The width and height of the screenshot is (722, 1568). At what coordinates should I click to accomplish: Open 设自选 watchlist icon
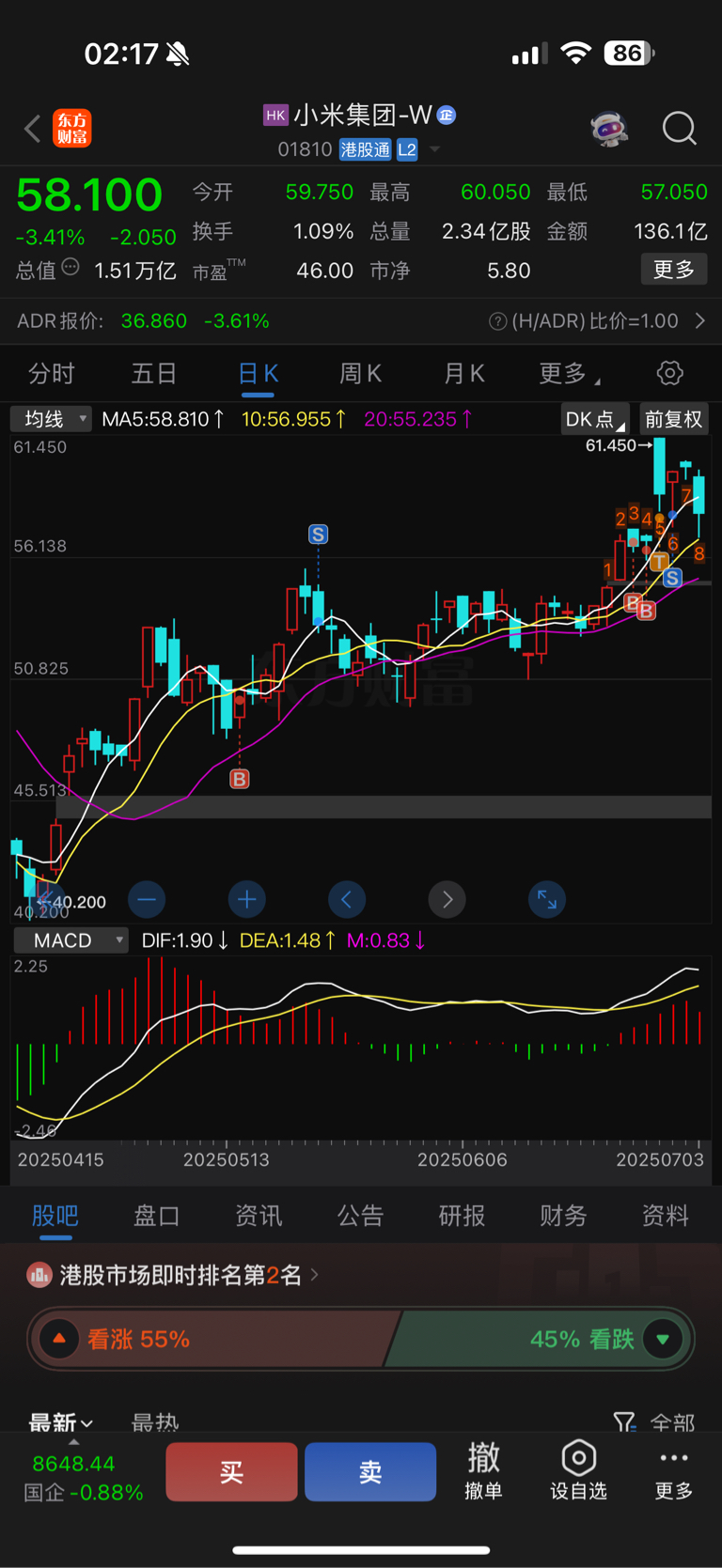(578, 1471)
